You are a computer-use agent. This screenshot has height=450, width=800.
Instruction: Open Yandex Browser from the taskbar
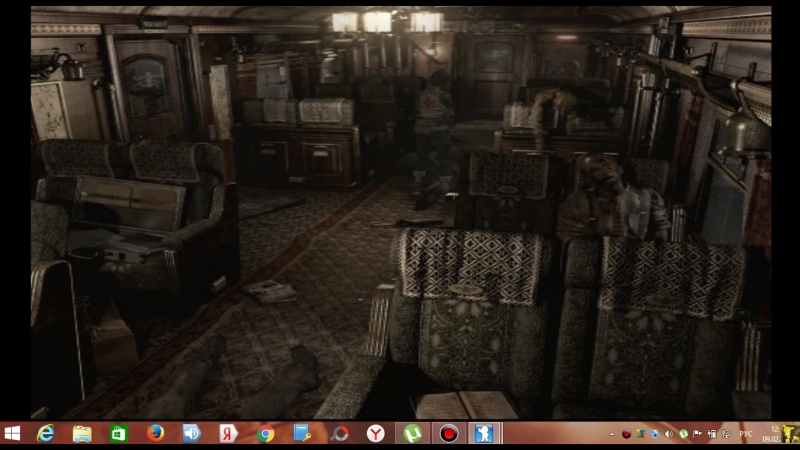pyautogui.click(x=375, y=434)
